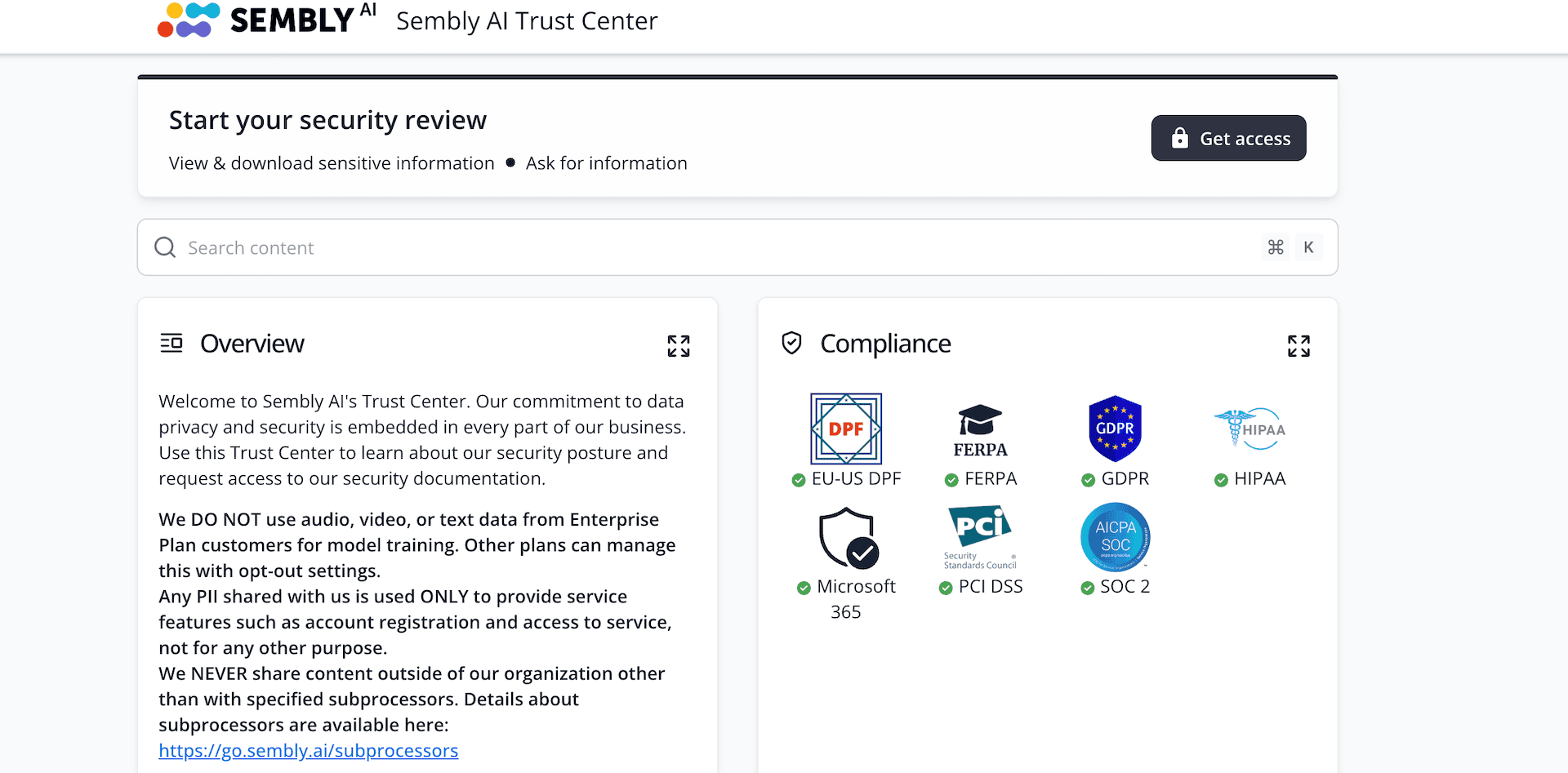The height and width of the screenshot is (773, 1568).
Task: Click the Ask for information text
Action: (x=607, y=163)
